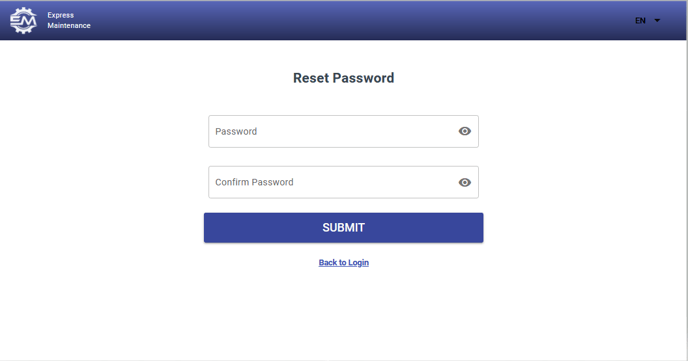Screen dimensions: 688x361
Task: Select the EN language label in the header
Action: [x=640, y=21]
